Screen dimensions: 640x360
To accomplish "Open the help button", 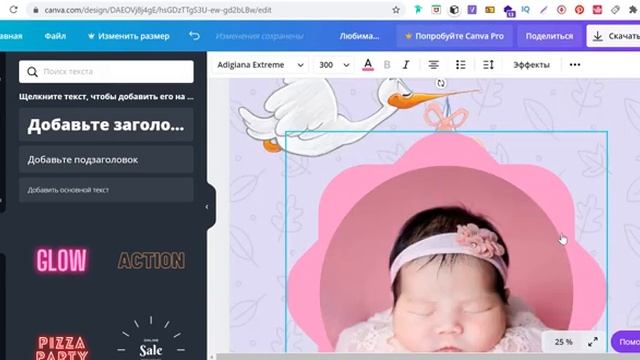I will tap(626, 341).
